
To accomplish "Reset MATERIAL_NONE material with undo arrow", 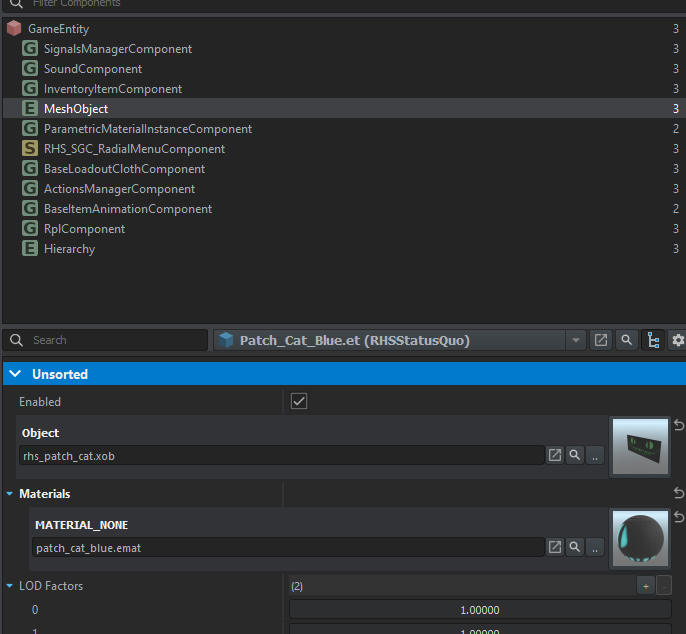I will pos(679,517).
